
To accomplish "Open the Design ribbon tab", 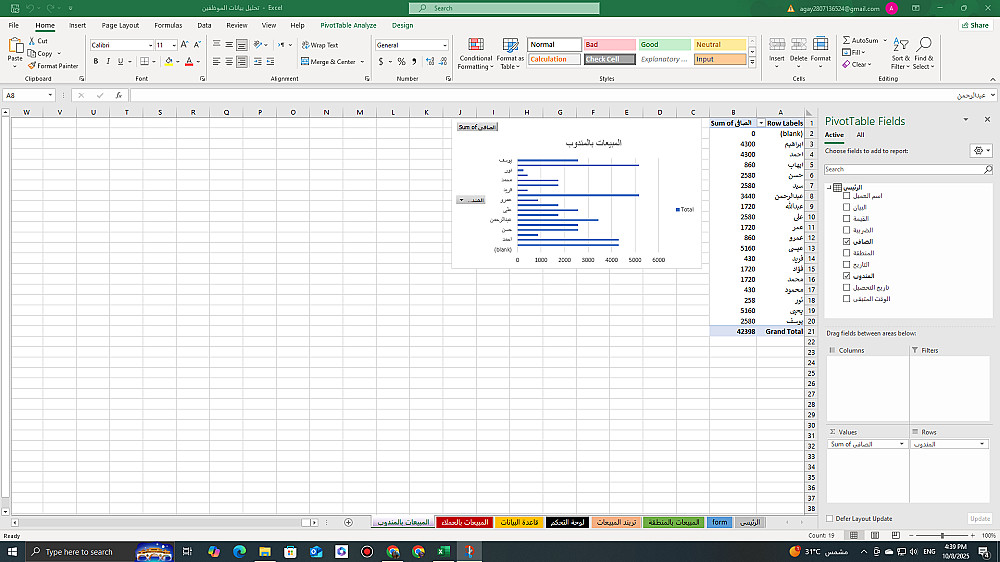I will coord(402,26).
